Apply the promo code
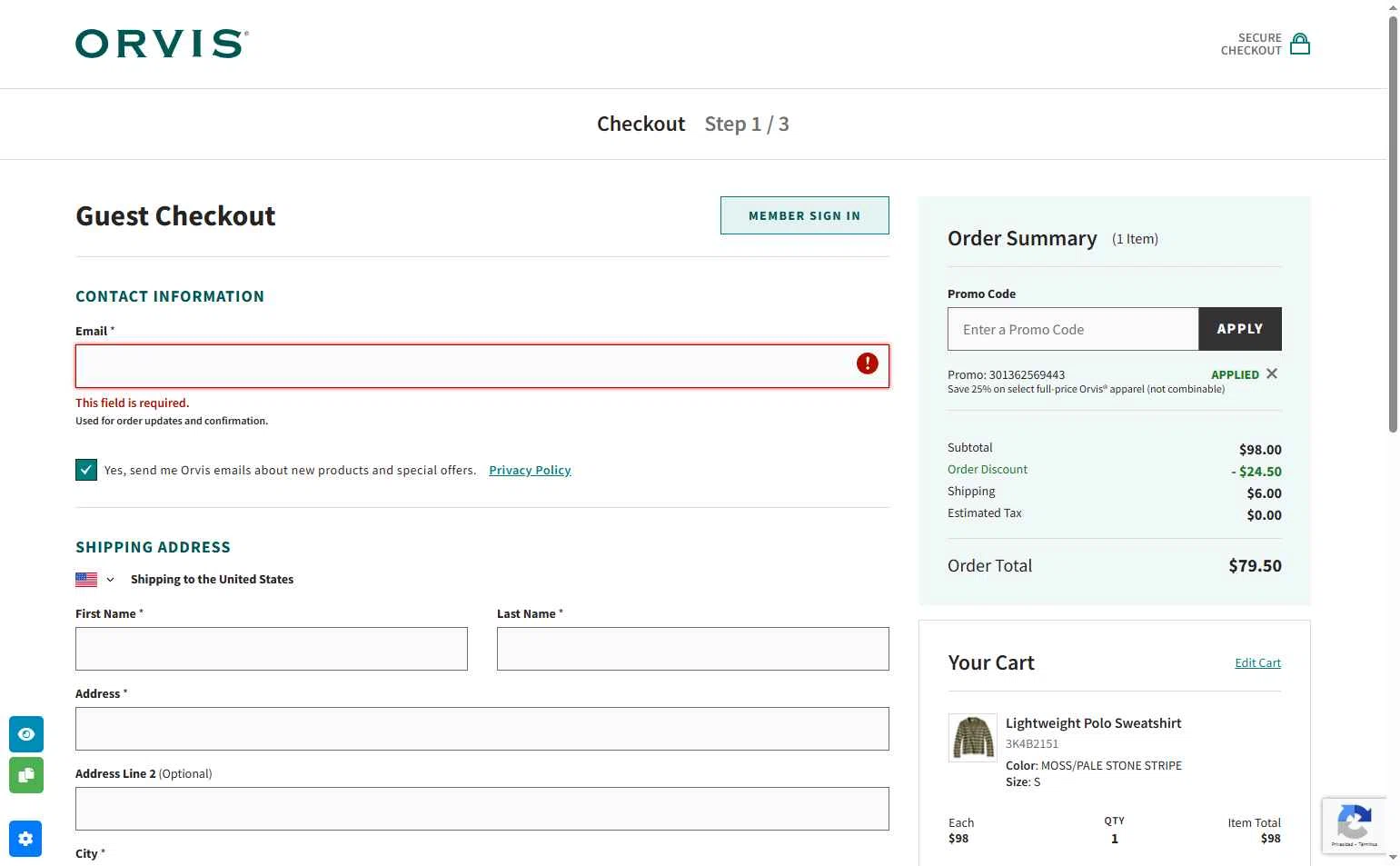1400x866 pixels. click(x=1239, y=329)
